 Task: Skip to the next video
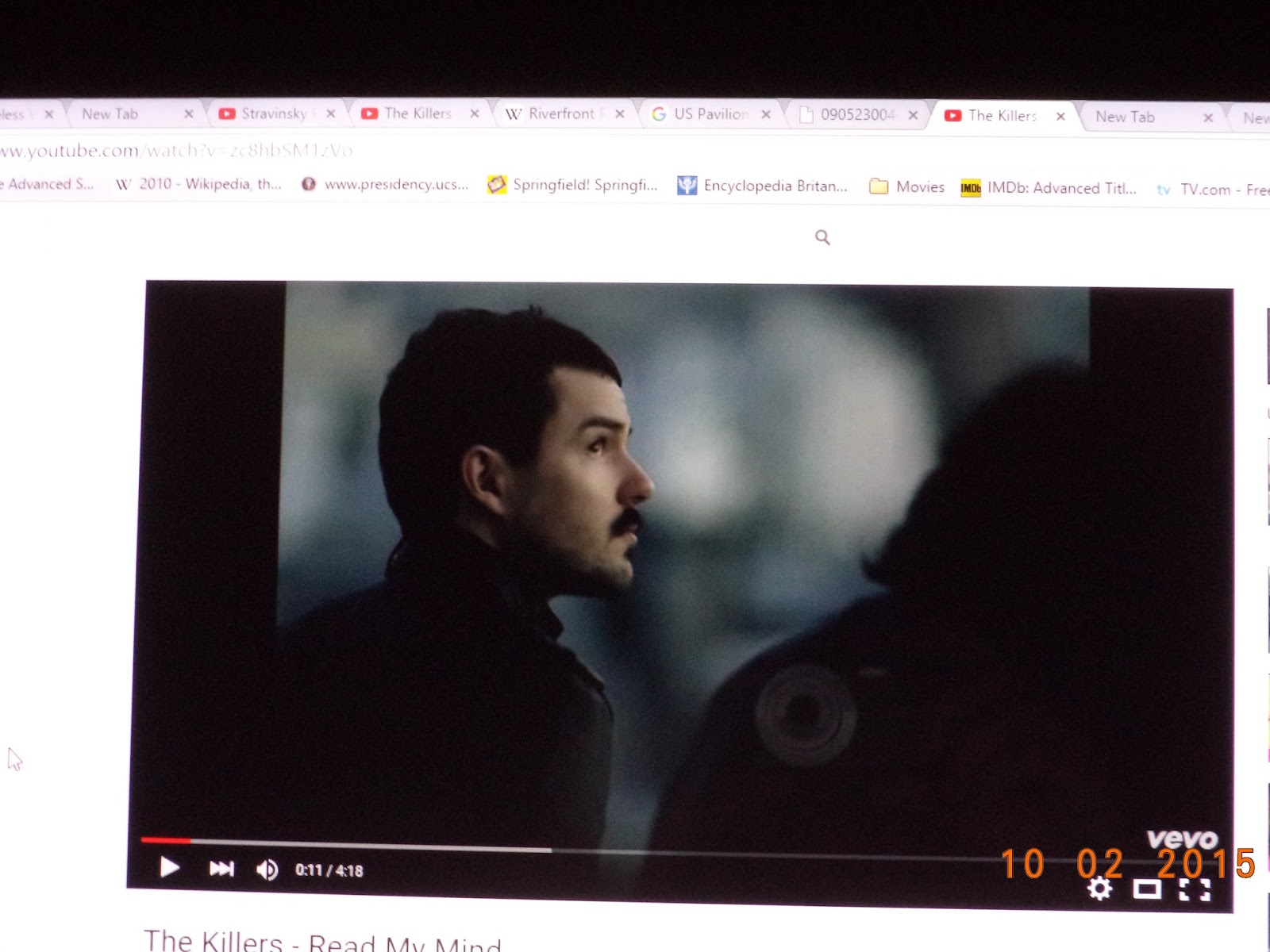221,869
